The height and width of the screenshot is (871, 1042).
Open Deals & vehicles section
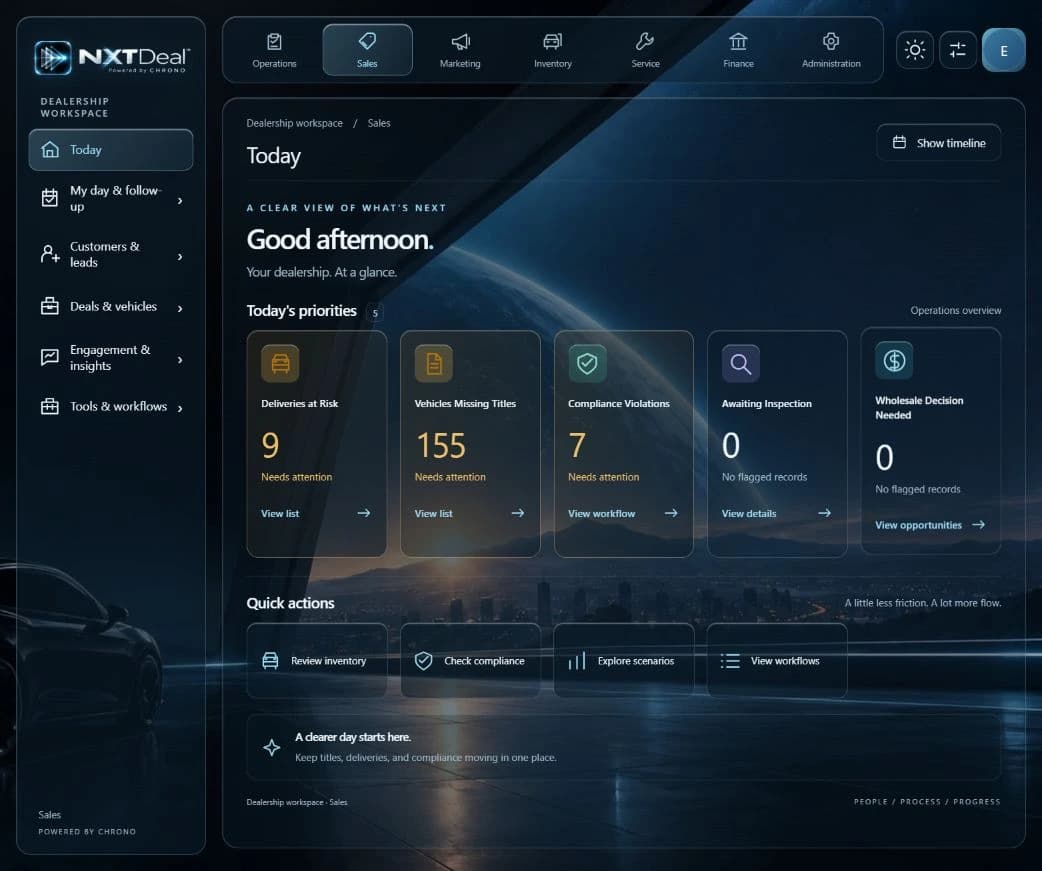111,306
